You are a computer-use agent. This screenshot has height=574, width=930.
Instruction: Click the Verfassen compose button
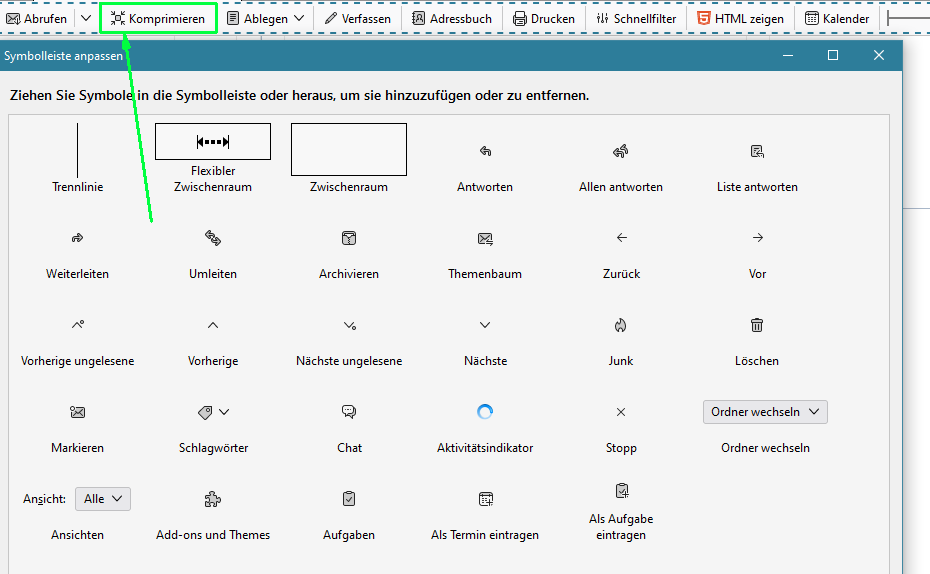point(357,18)
